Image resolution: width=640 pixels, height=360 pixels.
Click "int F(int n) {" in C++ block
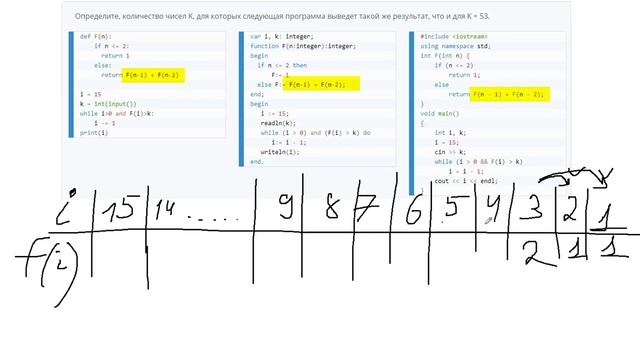tap(445, 56)
